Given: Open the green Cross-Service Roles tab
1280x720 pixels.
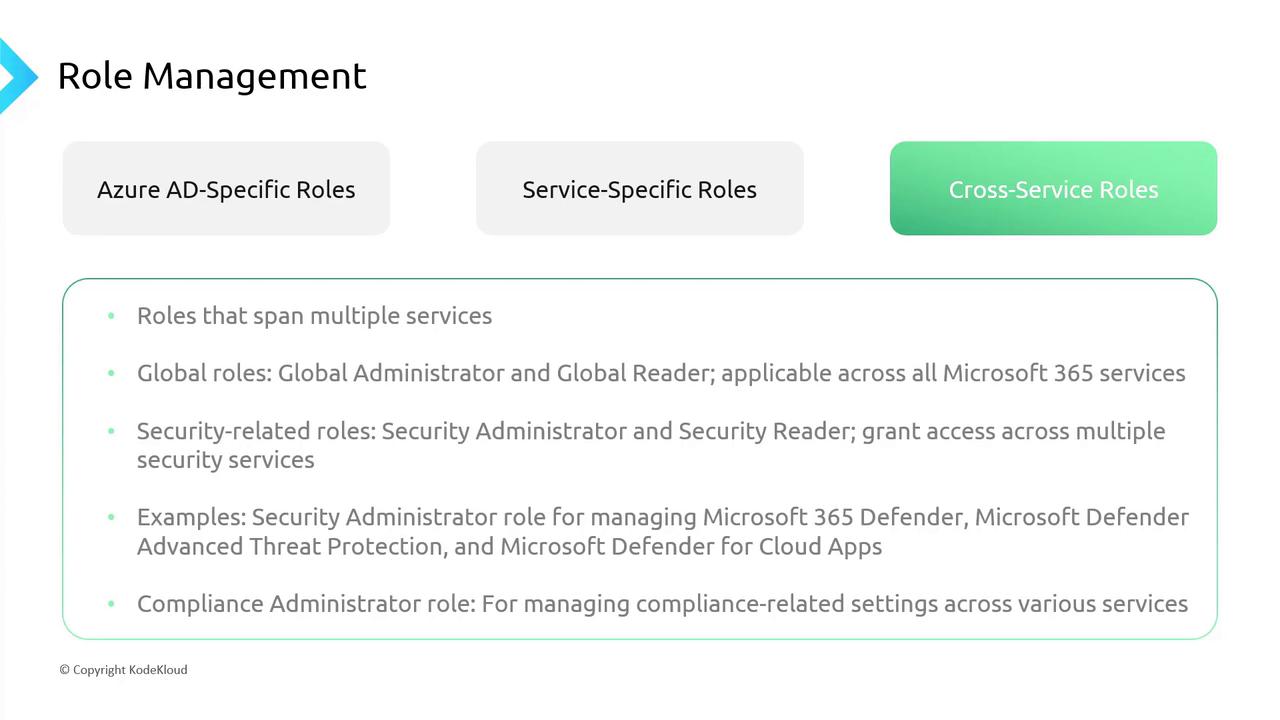Looking at the screenshot, I should click(1053, 189).
